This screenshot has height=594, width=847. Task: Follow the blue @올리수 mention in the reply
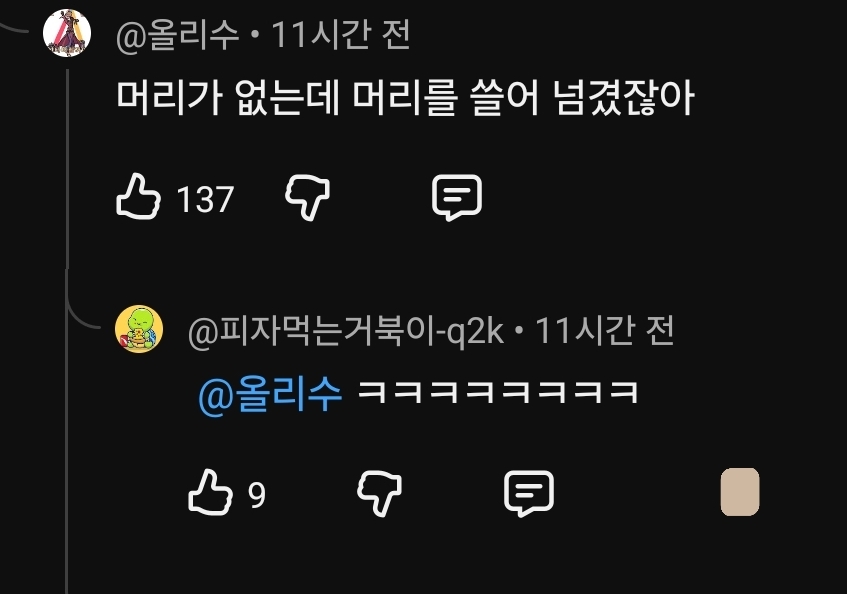point(270,395)
